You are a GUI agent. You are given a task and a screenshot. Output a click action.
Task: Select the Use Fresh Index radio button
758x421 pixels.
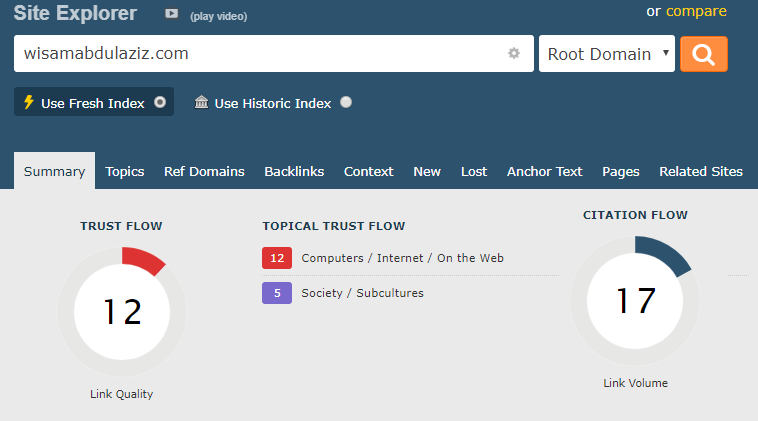(160, 102)
